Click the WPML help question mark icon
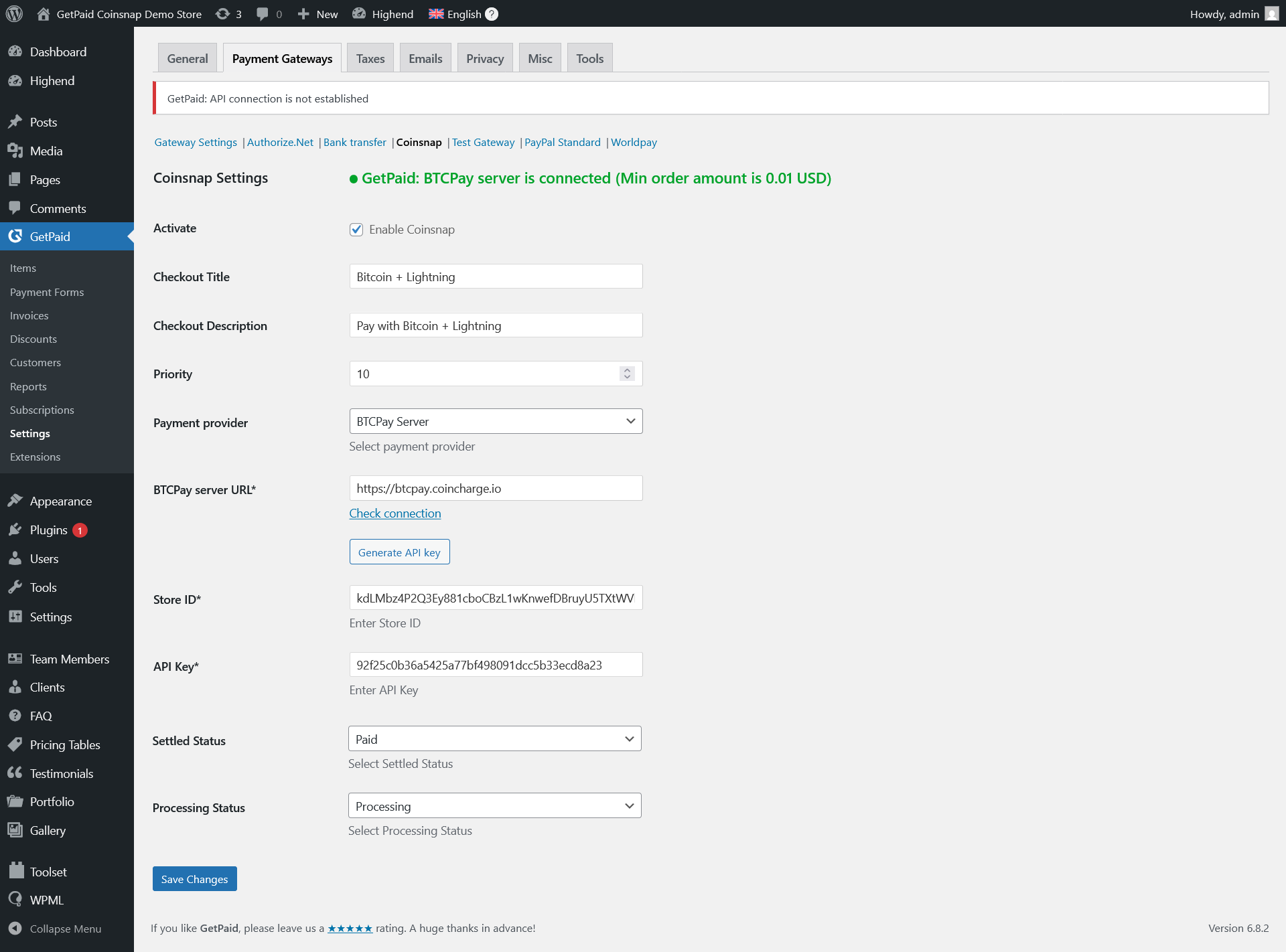The width and height of the screenshot is (1286, 952). [x=492, y=13]
